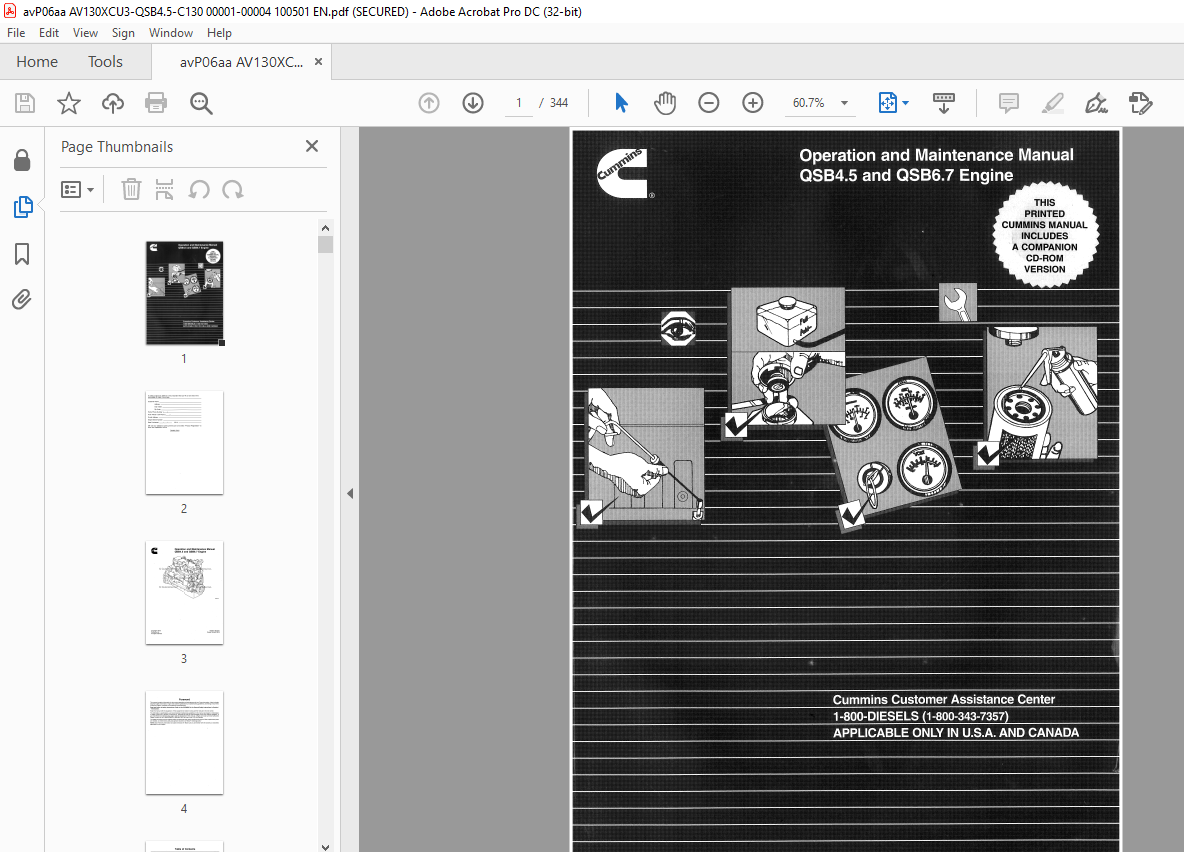Click the insert page break icon
The image size is (1184, 852).
pyautogui.click(x=164, y=190)
